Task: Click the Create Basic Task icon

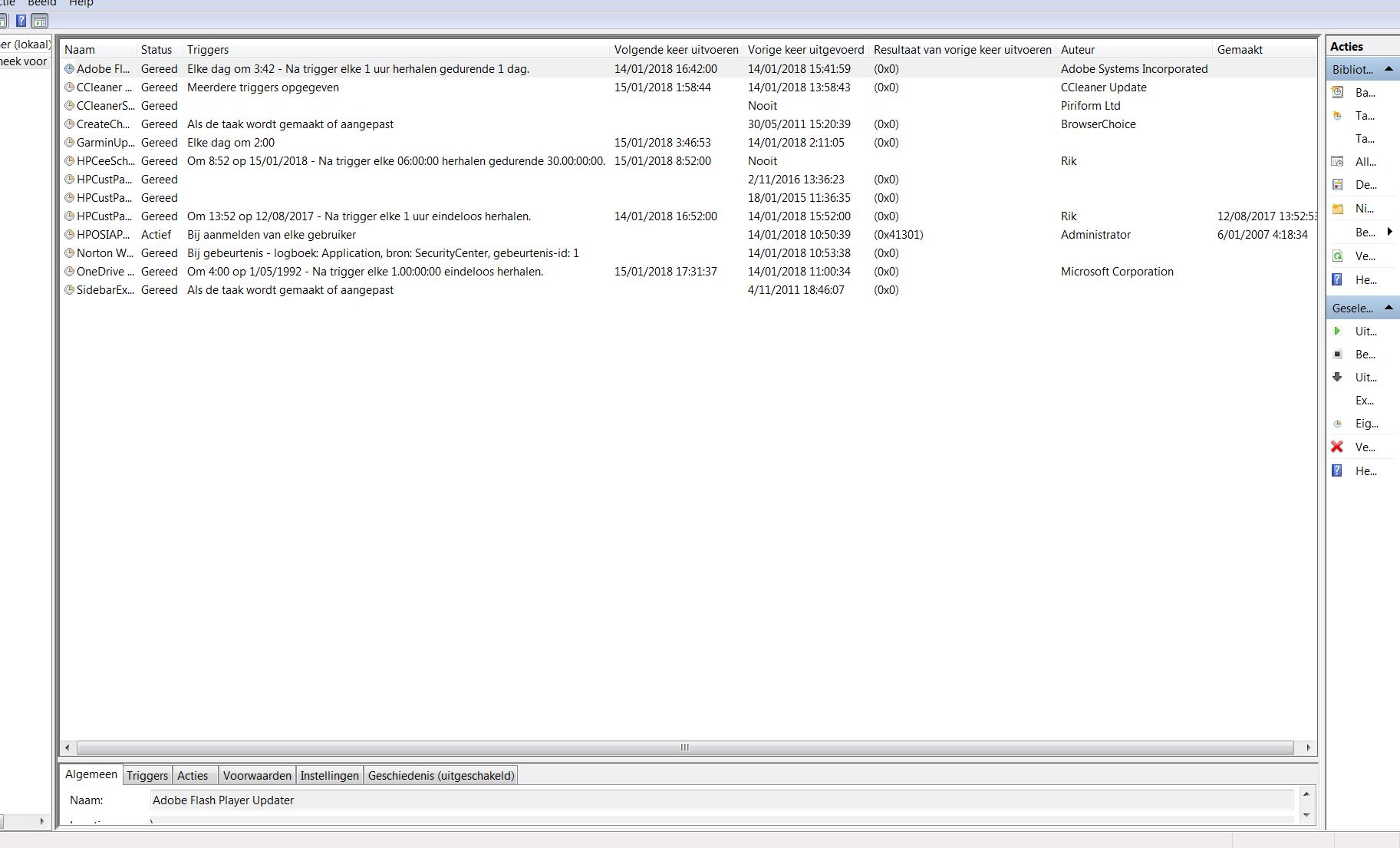Action: point(1337,92)
